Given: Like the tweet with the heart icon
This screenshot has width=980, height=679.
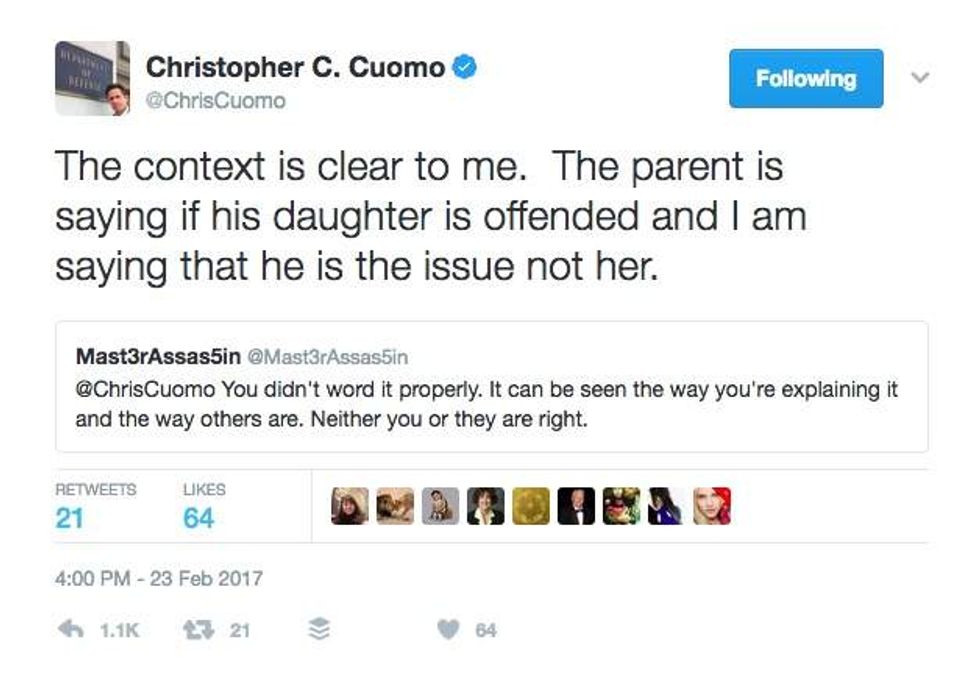Looking at the screenshot, I should click(449, 630).
